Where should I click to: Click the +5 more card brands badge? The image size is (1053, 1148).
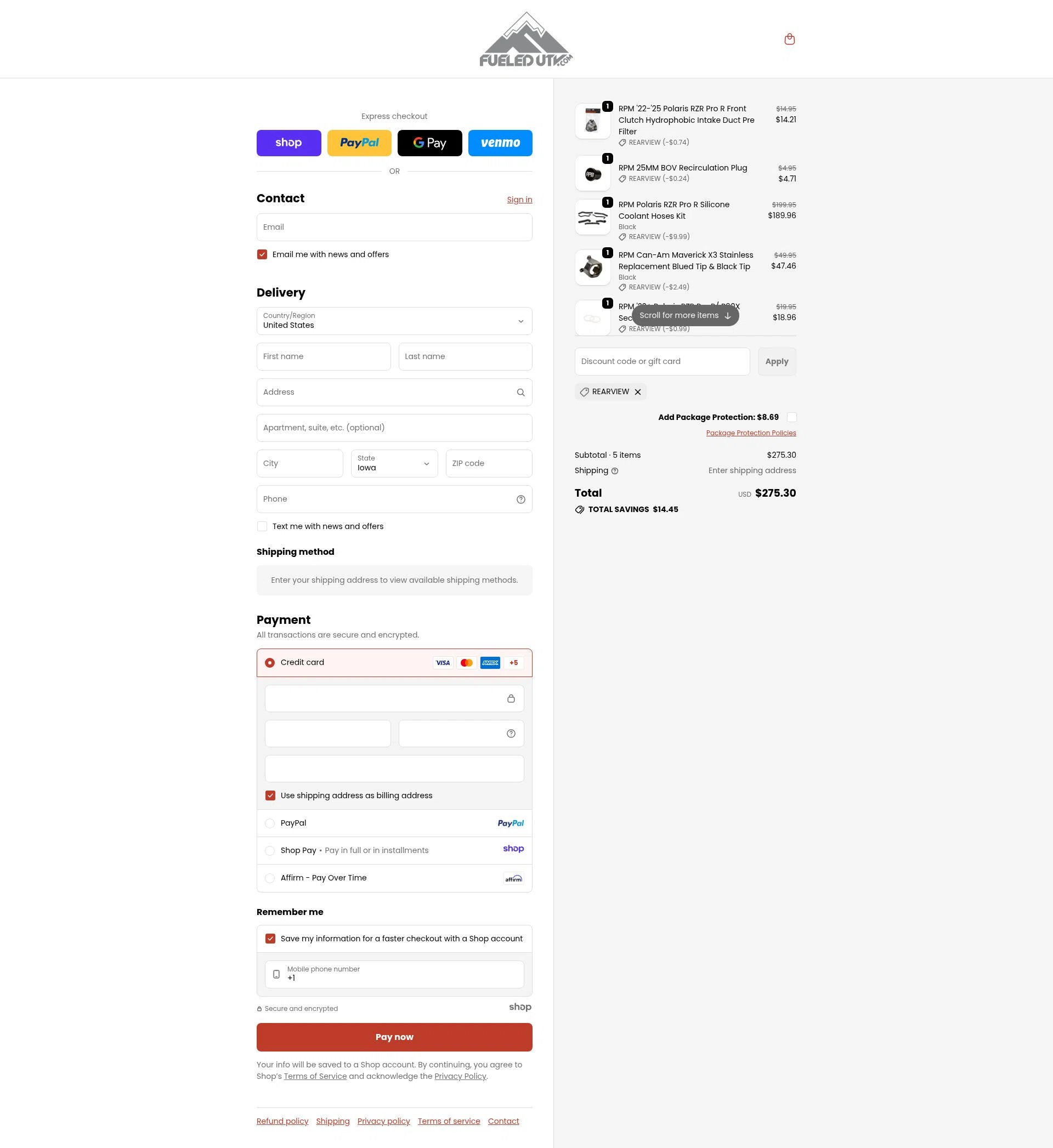[513, 663]
